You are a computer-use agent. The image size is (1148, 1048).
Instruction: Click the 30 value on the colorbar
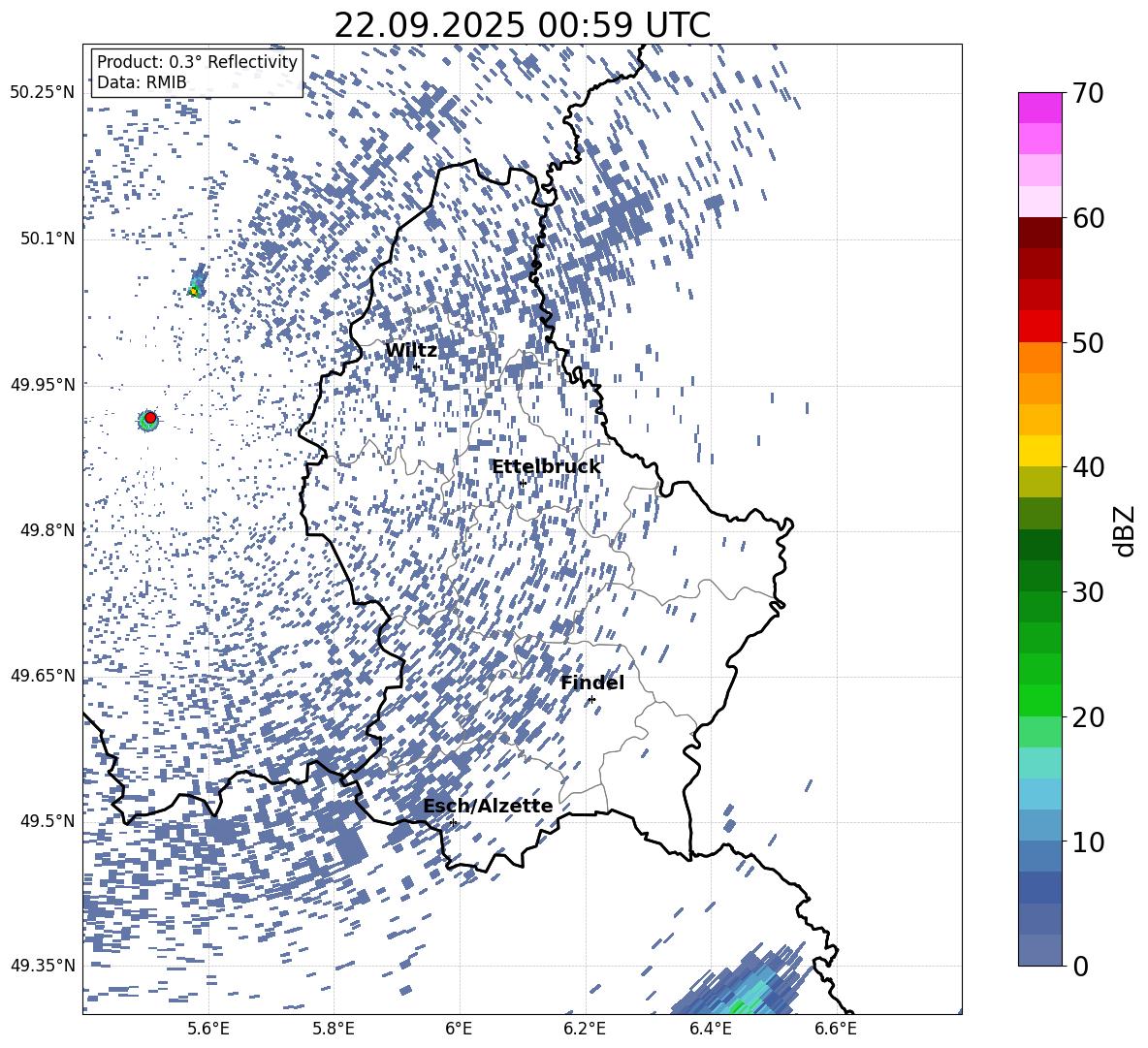click(1088, 592)
